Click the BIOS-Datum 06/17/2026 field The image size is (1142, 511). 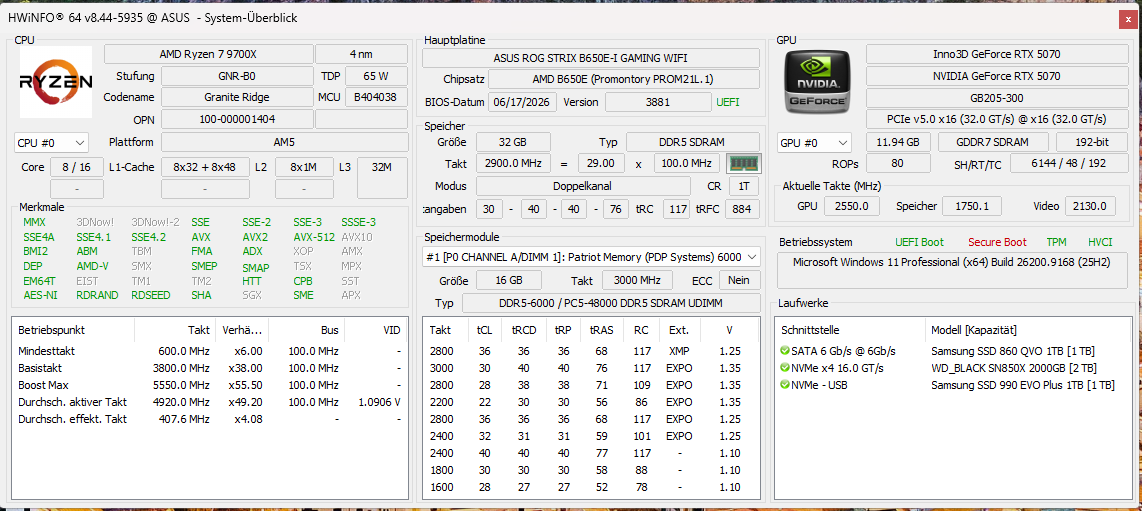[x=522, y=102]
